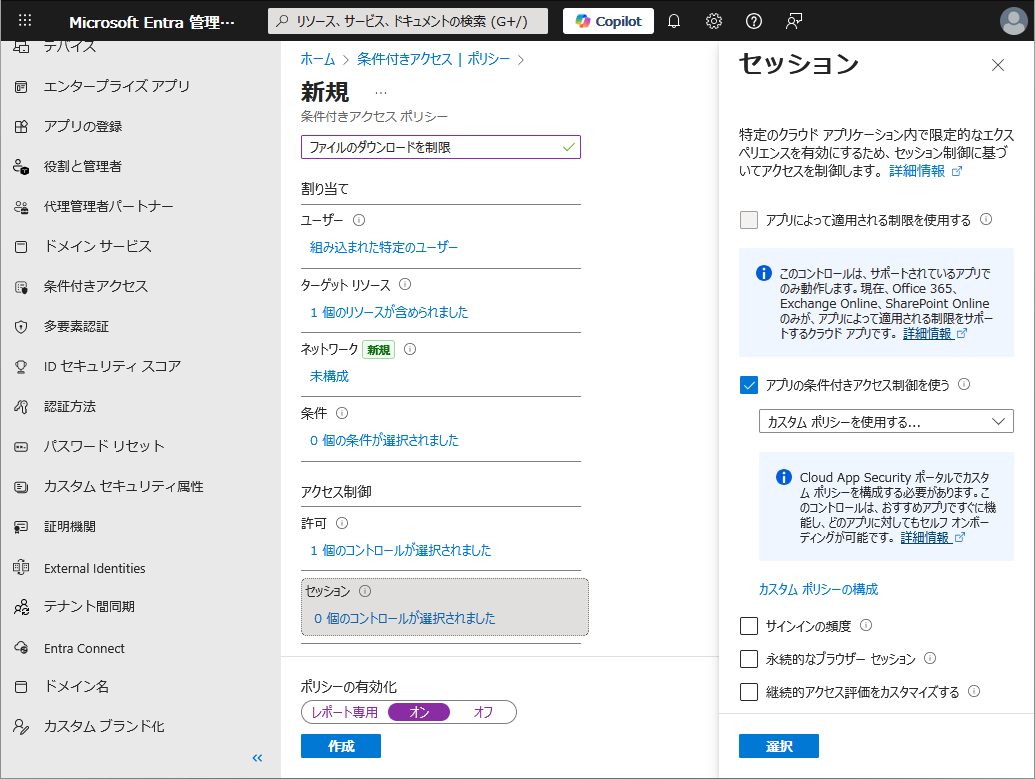Screen dimensions: 1035x779
Task: Click the 多要素認証 shield icon
Action: 21,327
